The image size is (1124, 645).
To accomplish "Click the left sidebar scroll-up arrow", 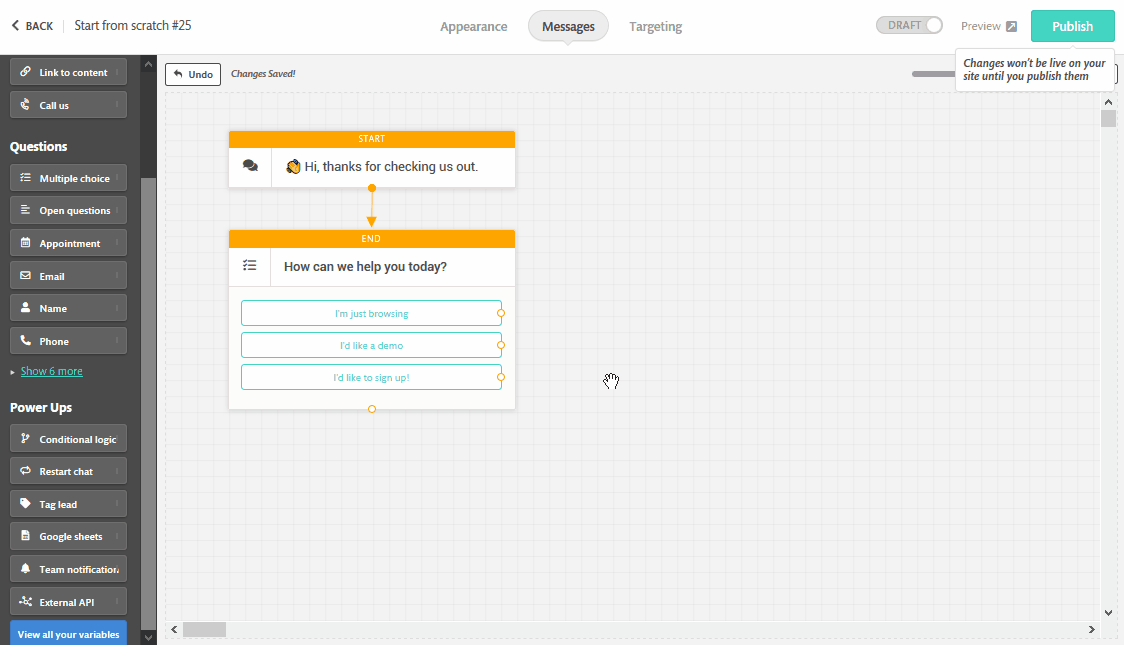I will pyautogui.click(x=148, y=64).
